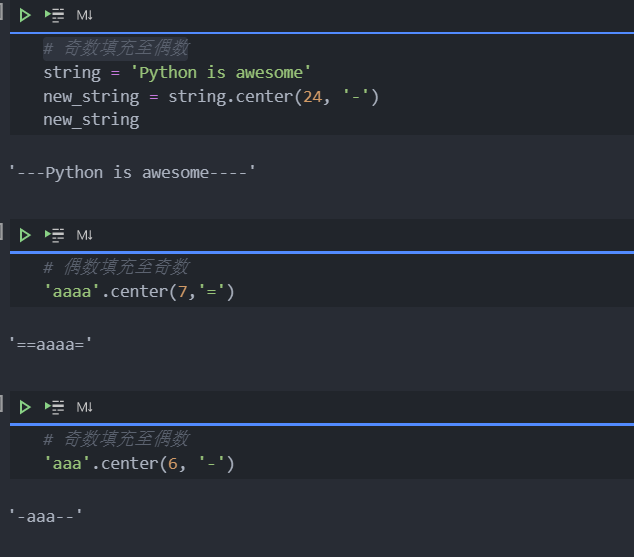Change the 'aaa'.center cell to Markdown
Image resolution: width=634 pixels, height=557 pixels.
(x=84, y=407)
